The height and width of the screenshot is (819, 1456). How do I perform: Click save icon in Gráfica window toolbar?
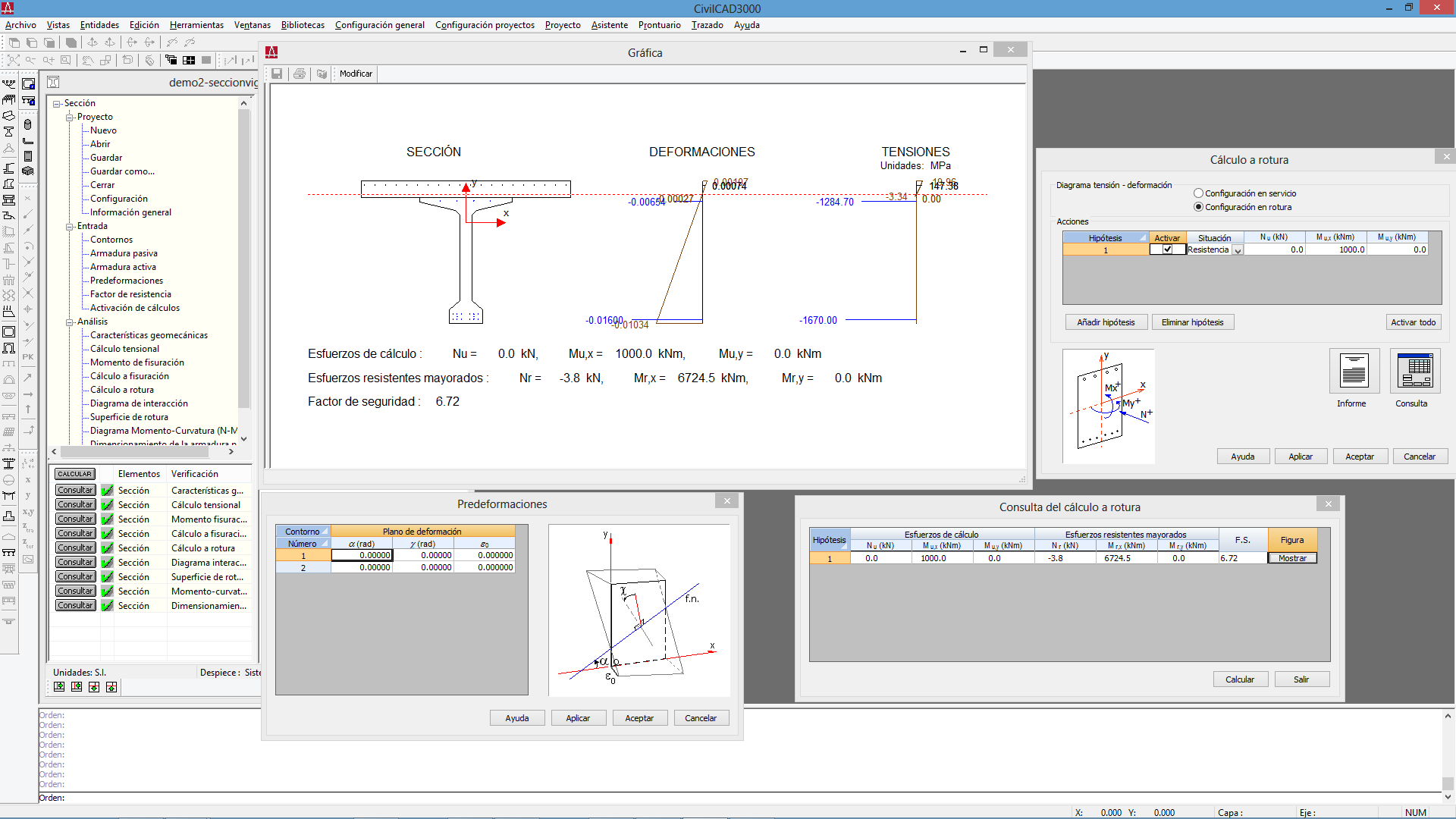(277, 74)
